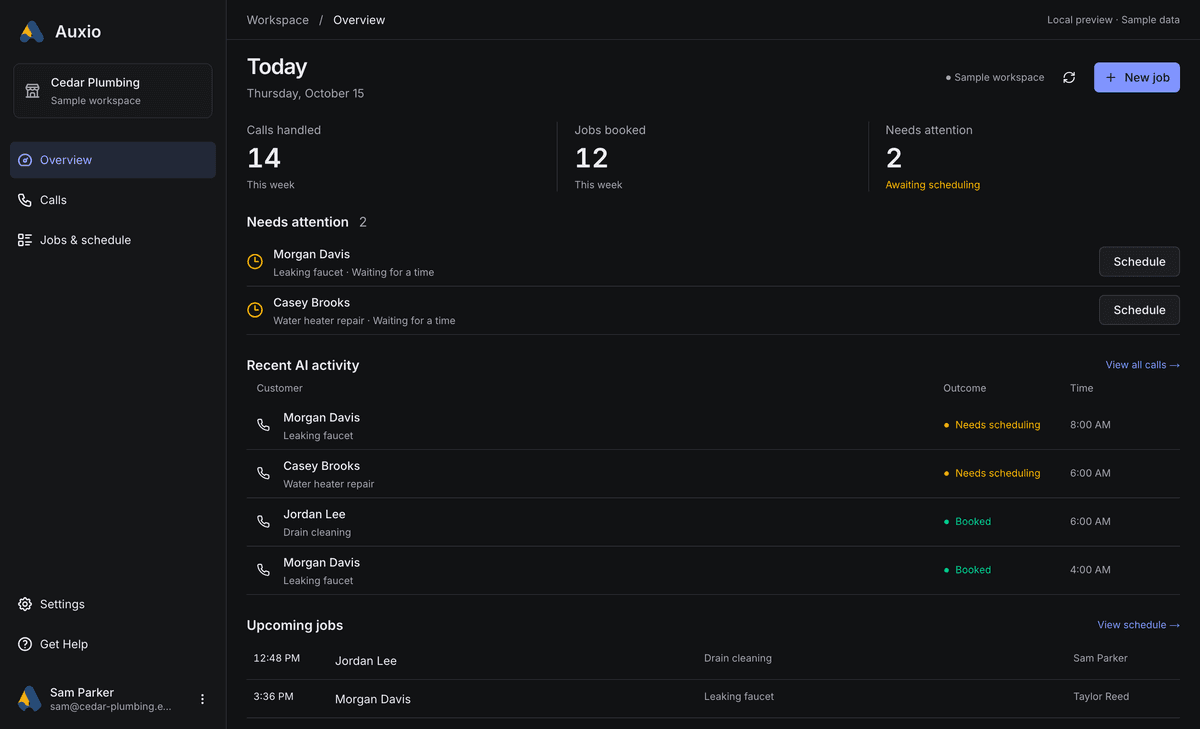Click Needs scheduling outcome at 8:00 AM
This screenshot has width=1200, height=729.
(992, 425)
